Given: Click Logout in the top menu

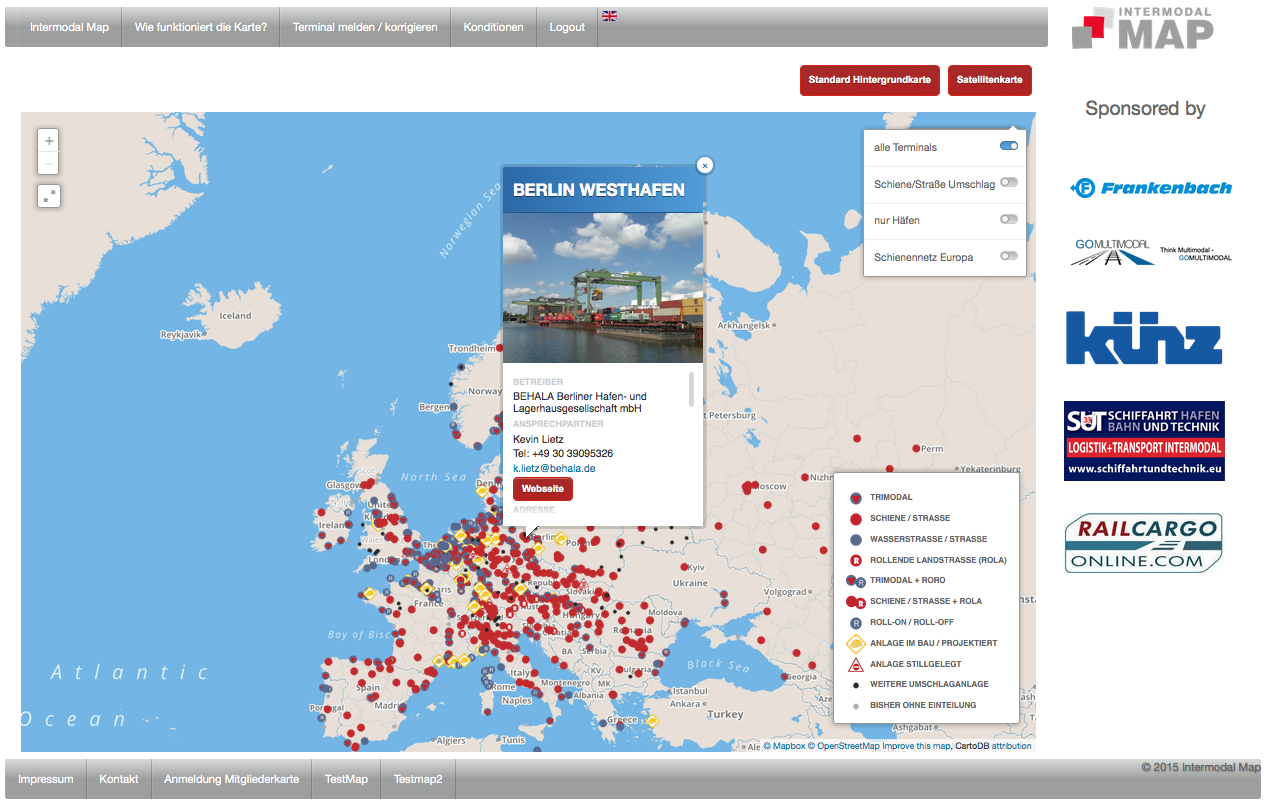Looking at the screenshot, I should [x=567, y=27].
